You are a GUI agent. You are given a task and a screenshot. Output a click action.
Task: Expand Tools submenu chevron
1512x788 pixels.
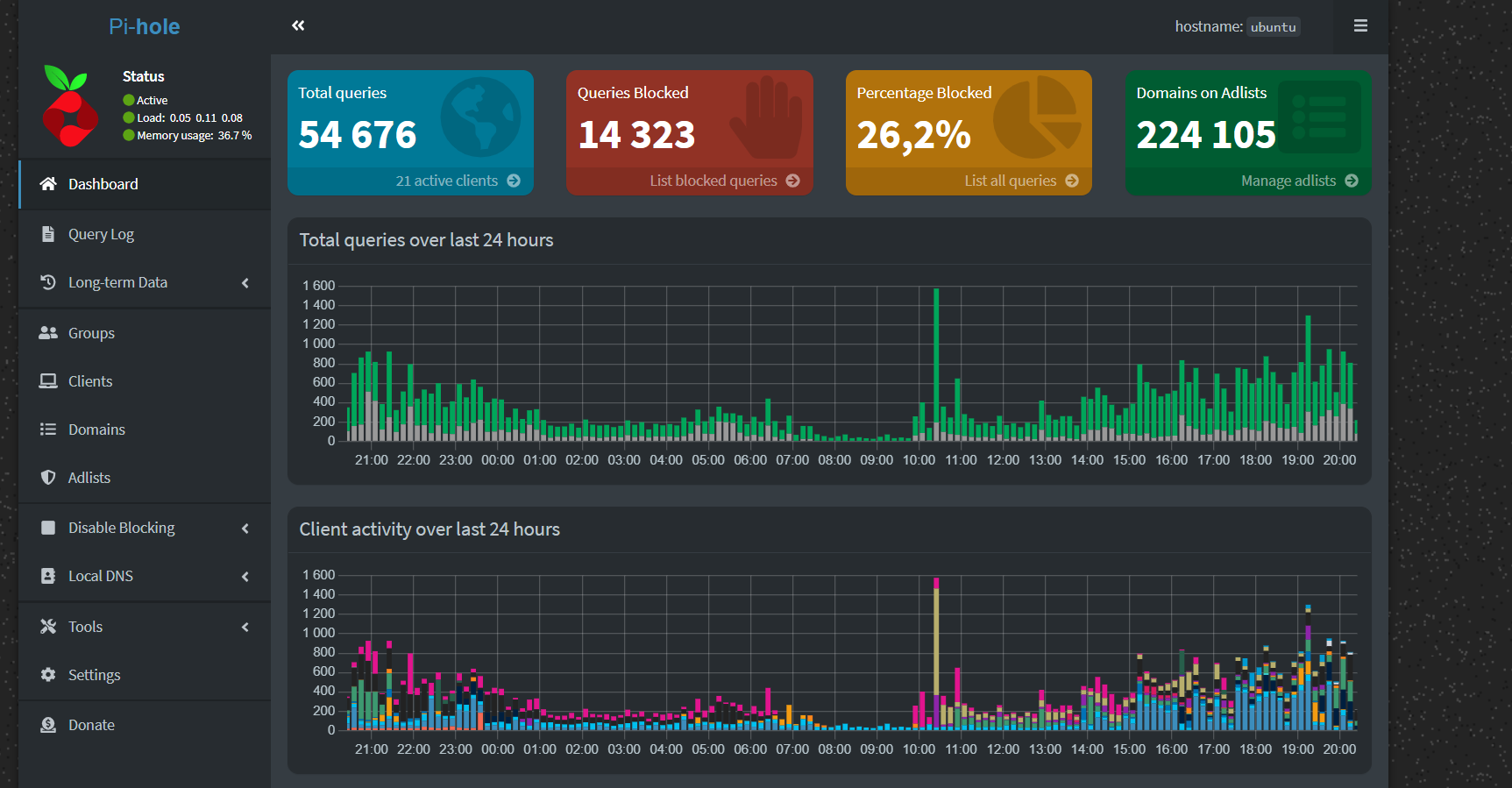245,628
